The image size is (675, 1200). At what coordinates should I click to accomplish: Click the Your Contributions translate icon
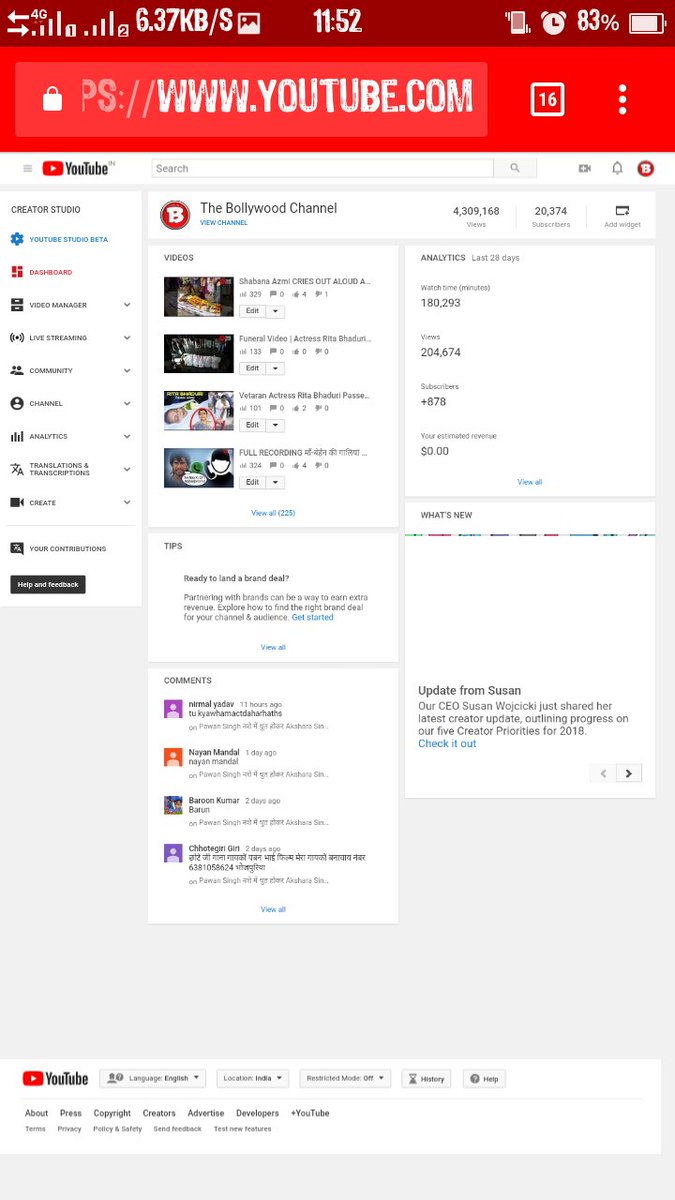(17, 548)
